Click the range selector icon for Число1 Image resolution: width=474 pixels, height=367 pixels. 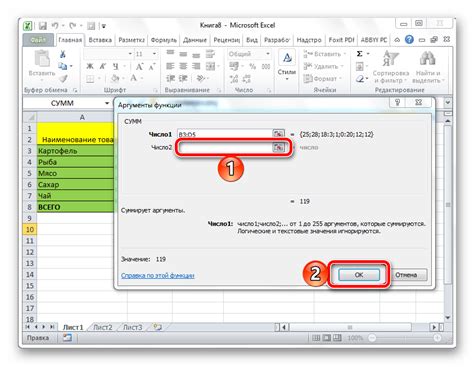coord(278,134)
